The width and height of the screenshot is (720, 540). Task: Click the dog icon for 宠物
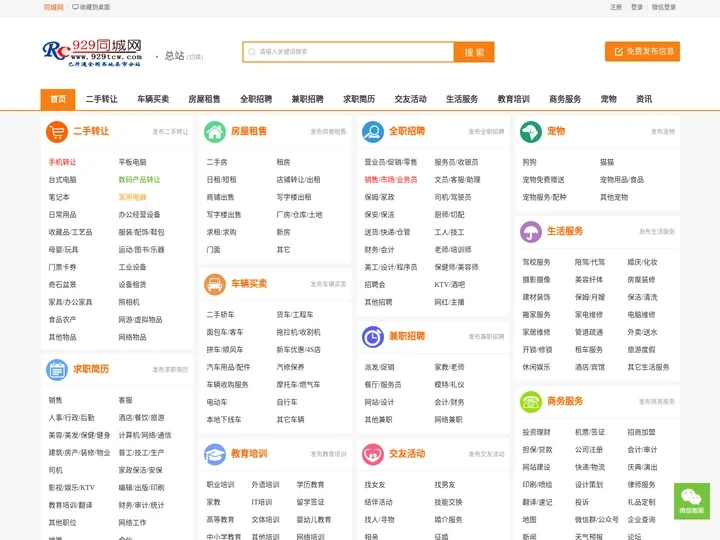(531, 132)
